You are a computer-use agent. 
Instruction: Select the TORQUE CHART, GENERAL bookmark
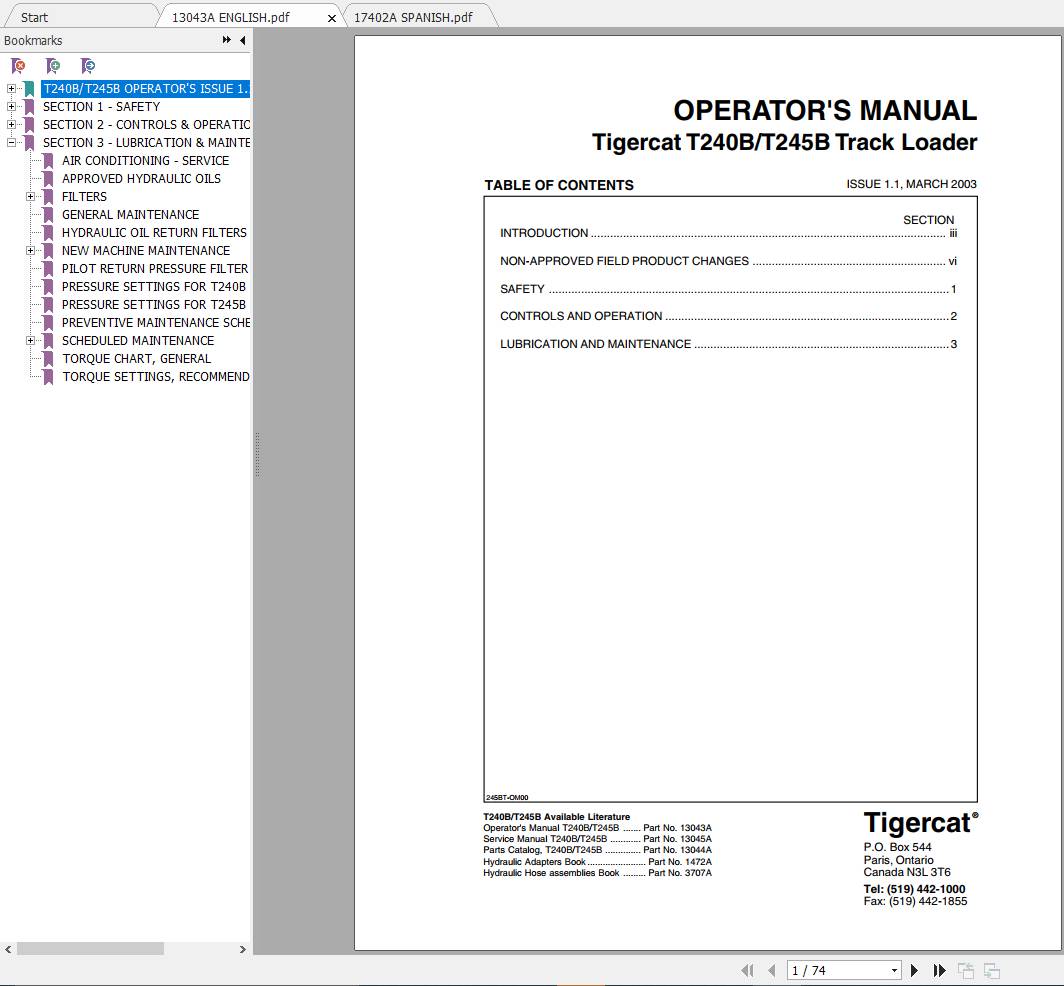tap(136, 358)
